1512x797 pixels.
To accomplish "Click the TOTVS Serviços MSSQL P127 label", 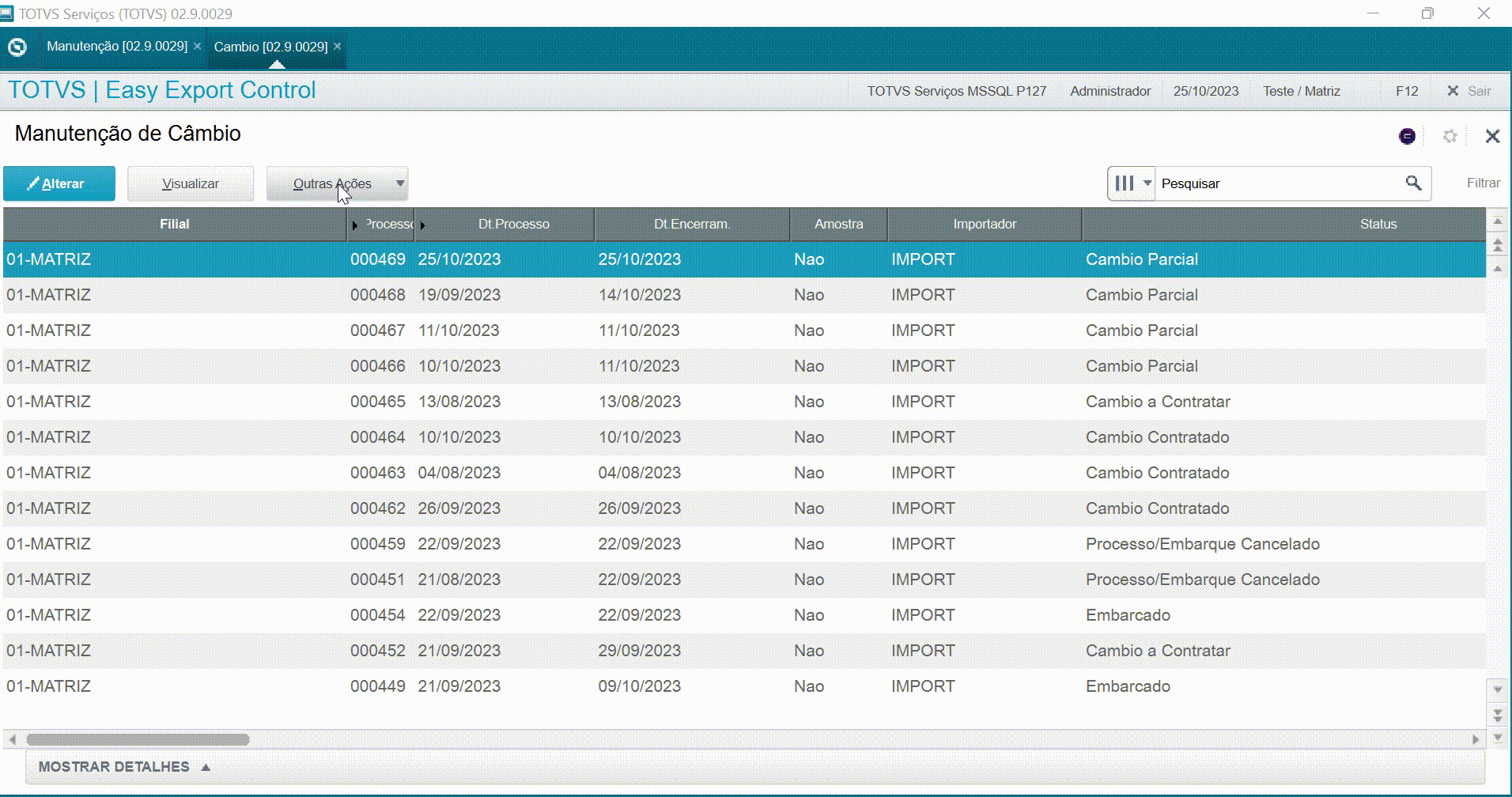I will click(x=956, y=91).
